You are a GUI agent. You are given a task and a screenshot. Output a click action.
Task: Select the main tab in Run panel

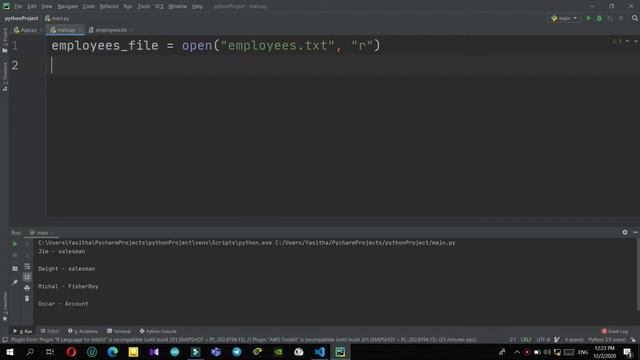click(x=42, y=233)
